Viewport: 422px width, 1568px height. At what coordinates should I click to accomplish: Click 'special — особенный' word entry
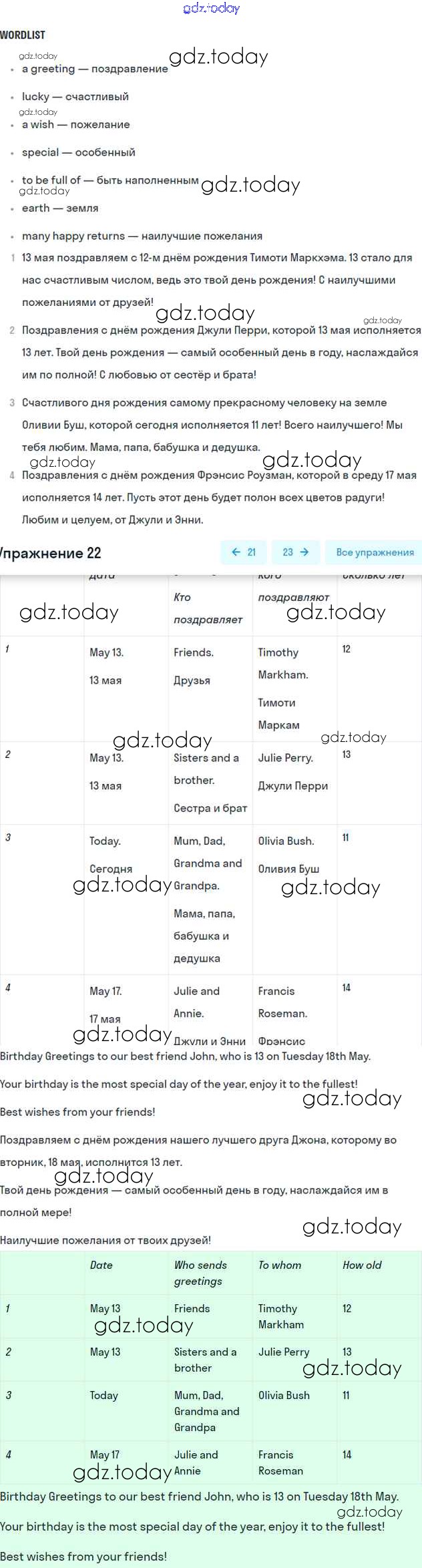coord(78,152)
